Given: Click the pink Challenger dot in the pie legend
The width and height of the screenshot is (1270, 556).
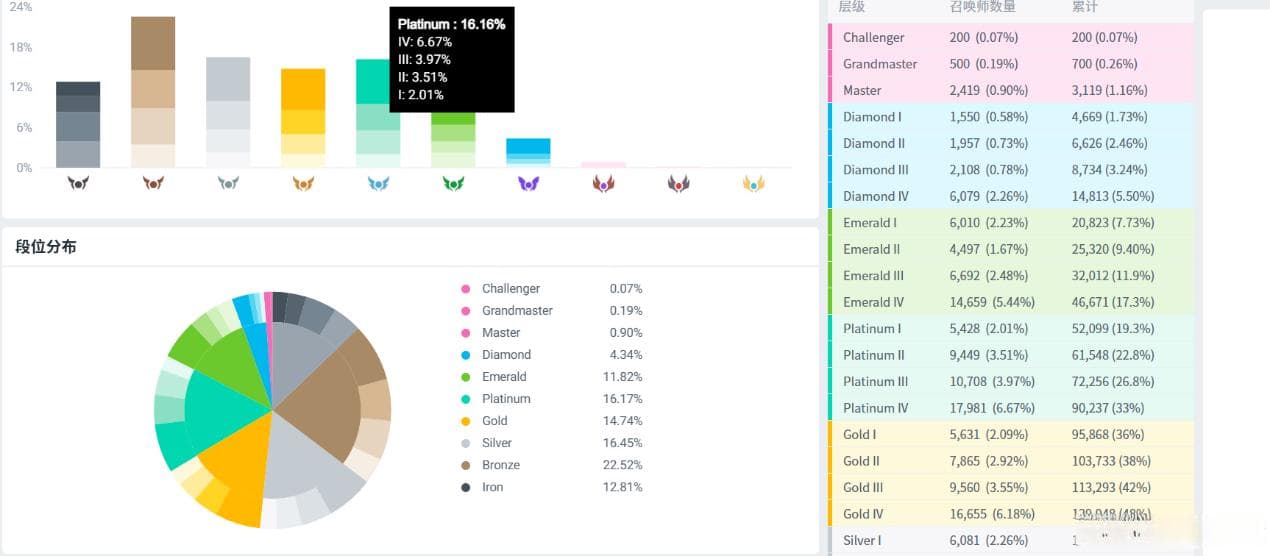Looking at the screenshot, I should point(465,289).
